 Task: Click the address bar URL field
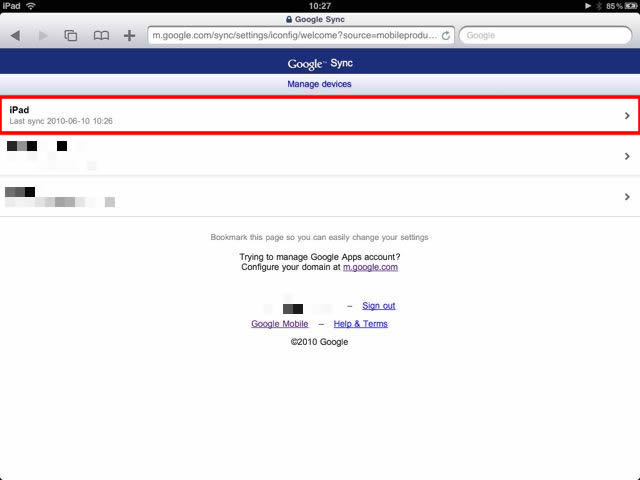pyautogui.click(x=301, y=36)
